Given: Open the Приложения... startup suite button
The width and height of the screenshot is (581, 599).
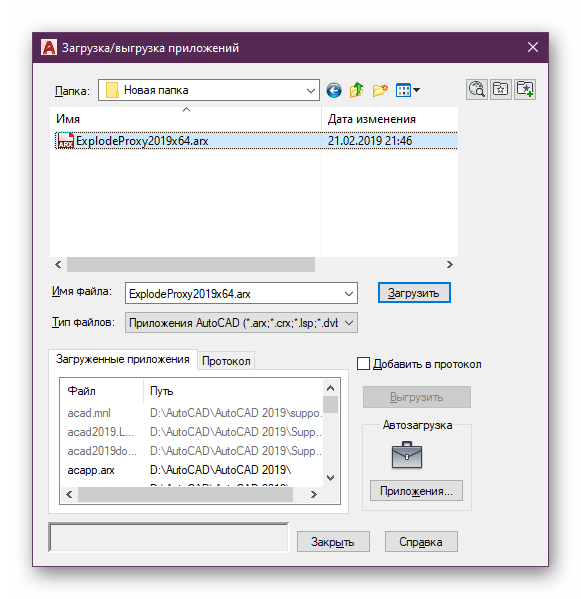Looking at the screenshot, I should point(416,491).
